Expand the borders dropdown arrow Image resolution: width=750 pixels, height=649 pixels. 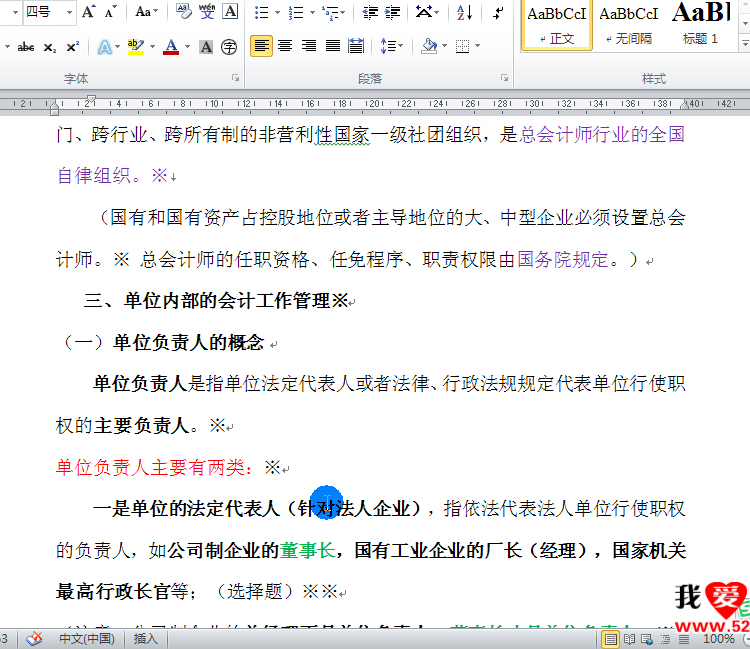477,46
